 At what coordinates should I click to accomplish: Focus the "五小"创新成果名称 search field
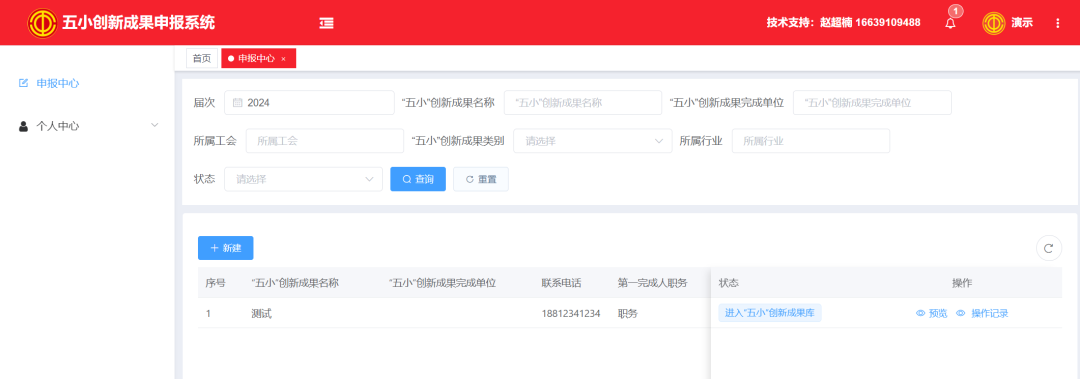pos(583,103)
